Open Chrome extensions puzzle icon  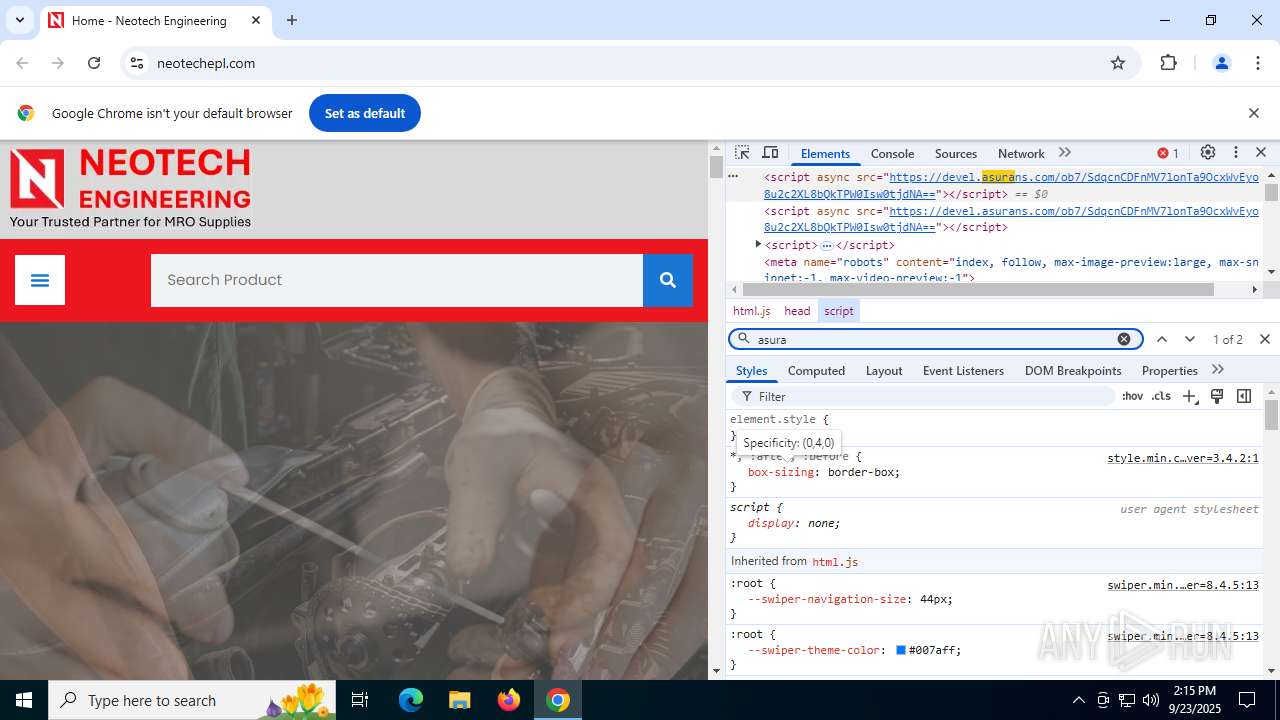click(x=1168, y=63)
